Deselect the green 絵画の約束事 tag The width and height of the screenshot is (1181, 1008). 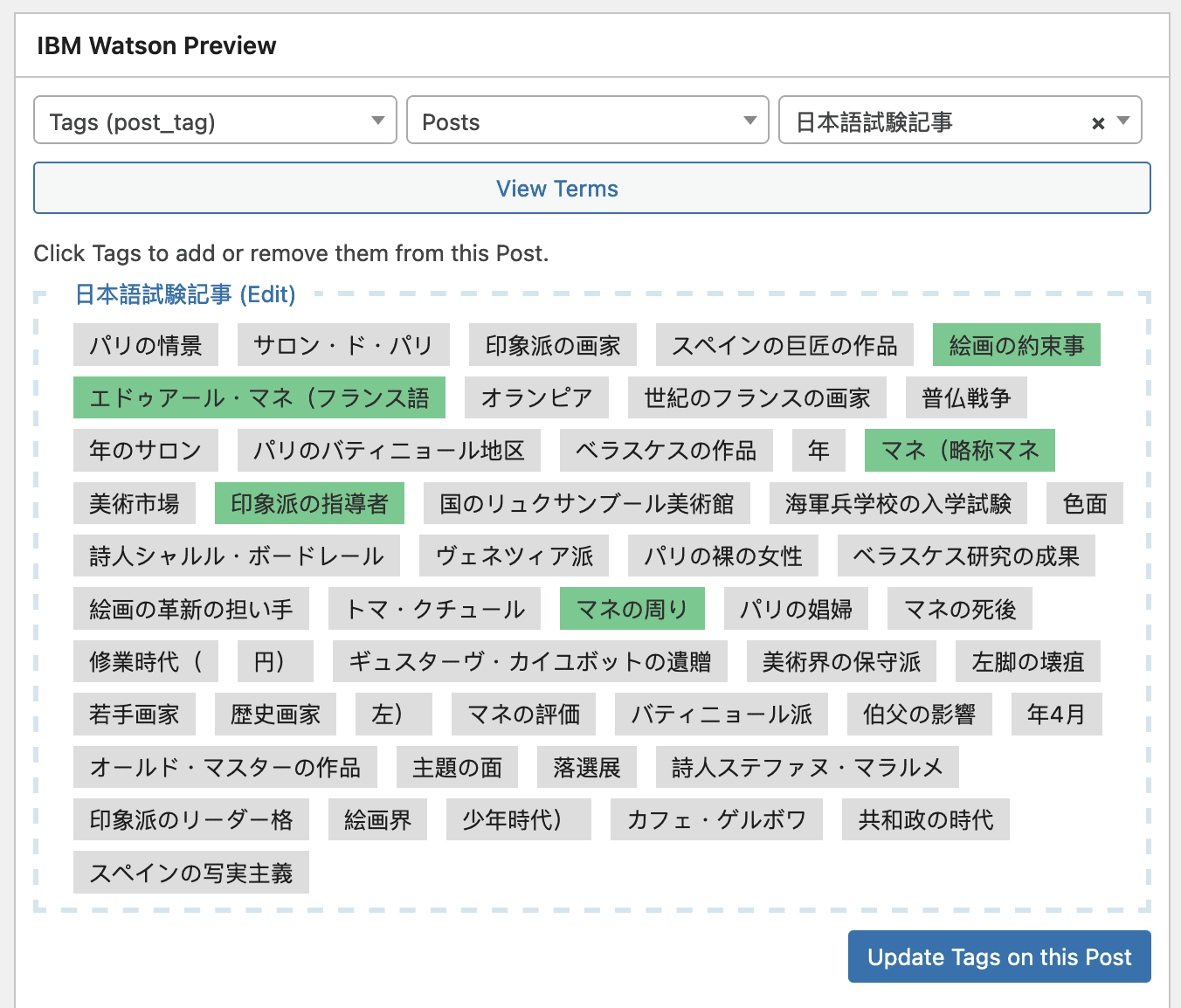tap(1016, 346)
